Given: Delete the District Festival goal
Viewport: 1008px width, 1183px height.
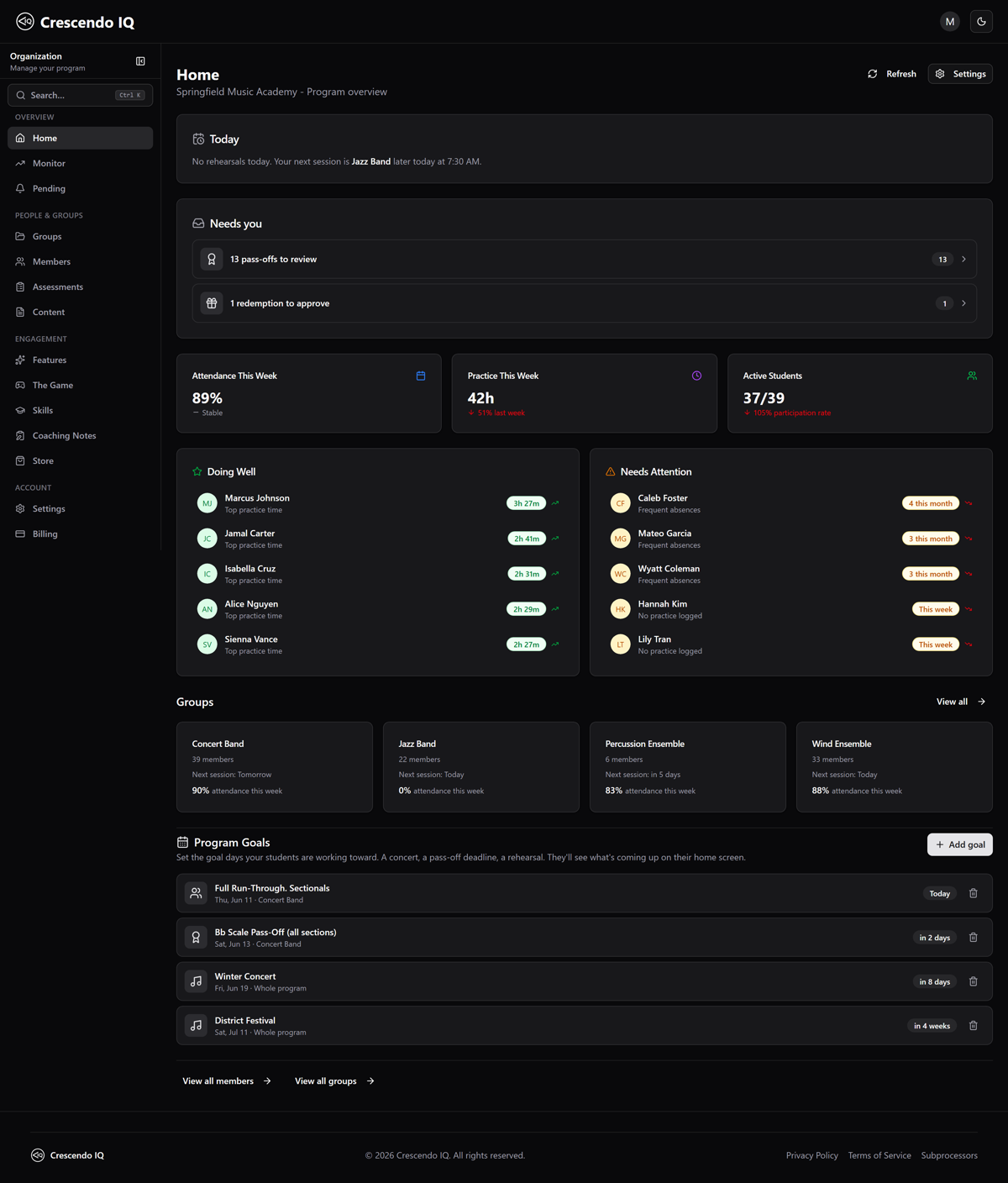Looking at the screenshot, I should (974, 1026).
